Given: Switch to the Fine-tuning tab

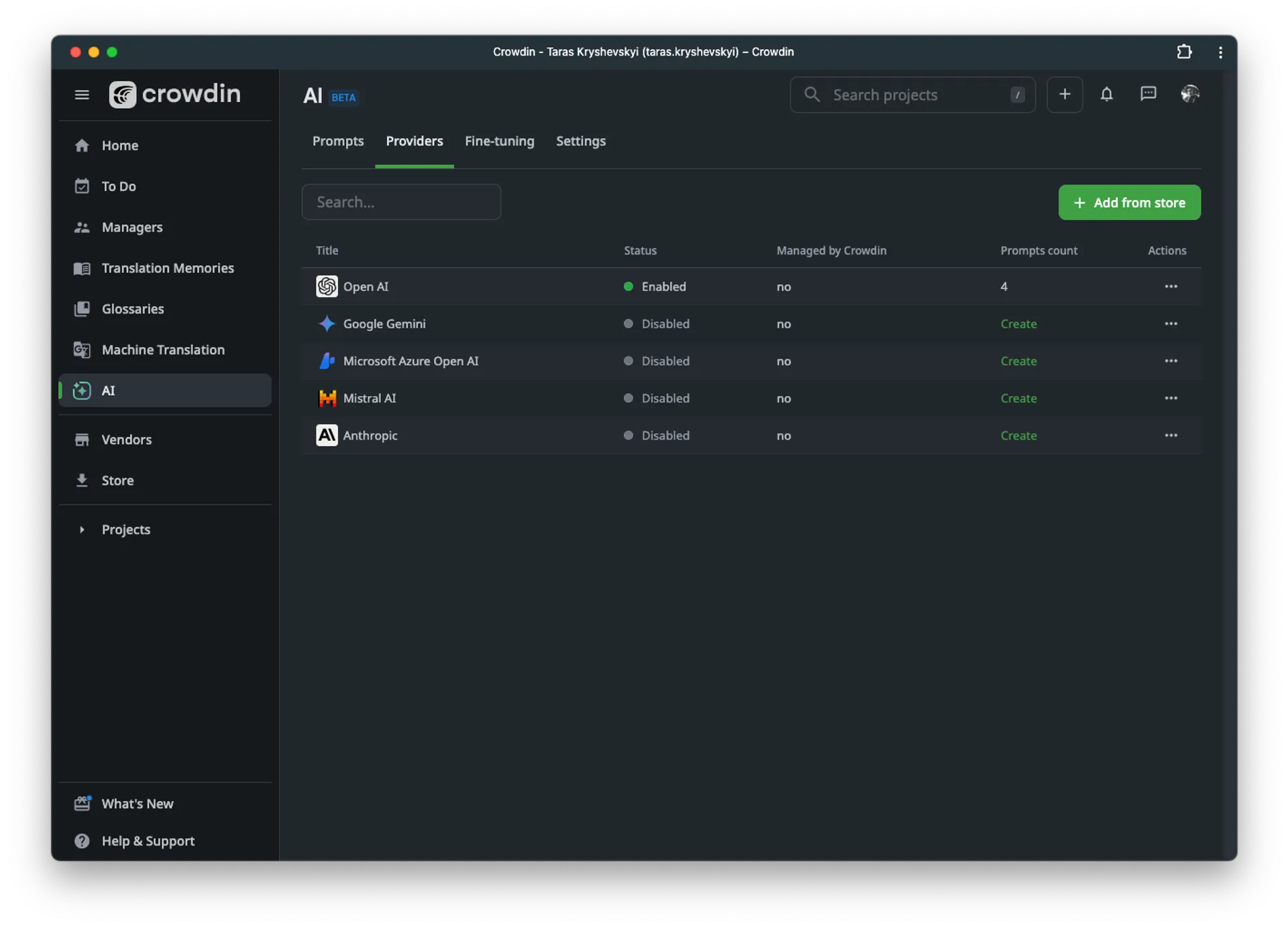Looking at the screenshot, I should tap(500, 142).
